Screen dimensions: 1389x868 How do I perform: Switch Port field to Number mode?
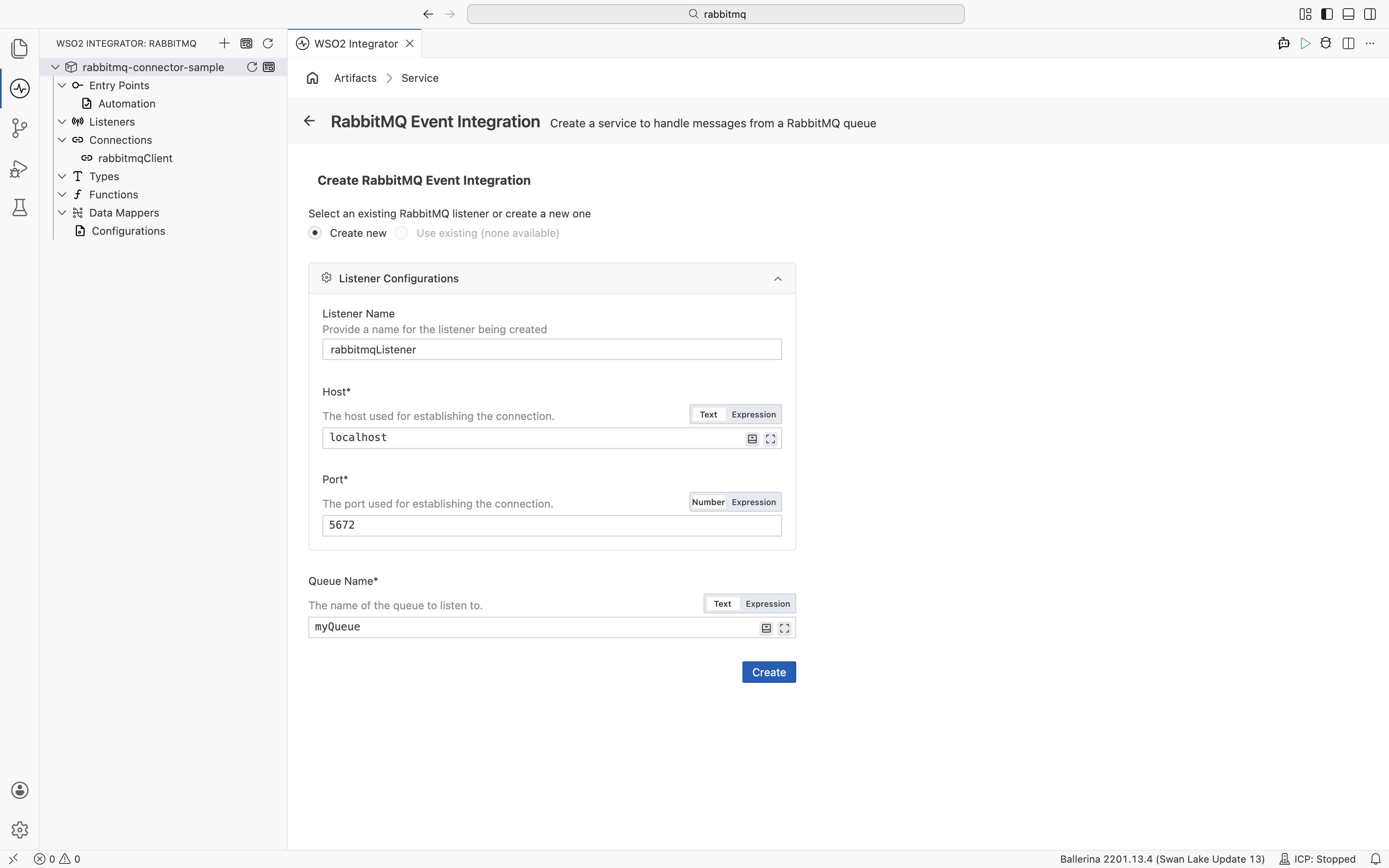click(x=708, y=502)
